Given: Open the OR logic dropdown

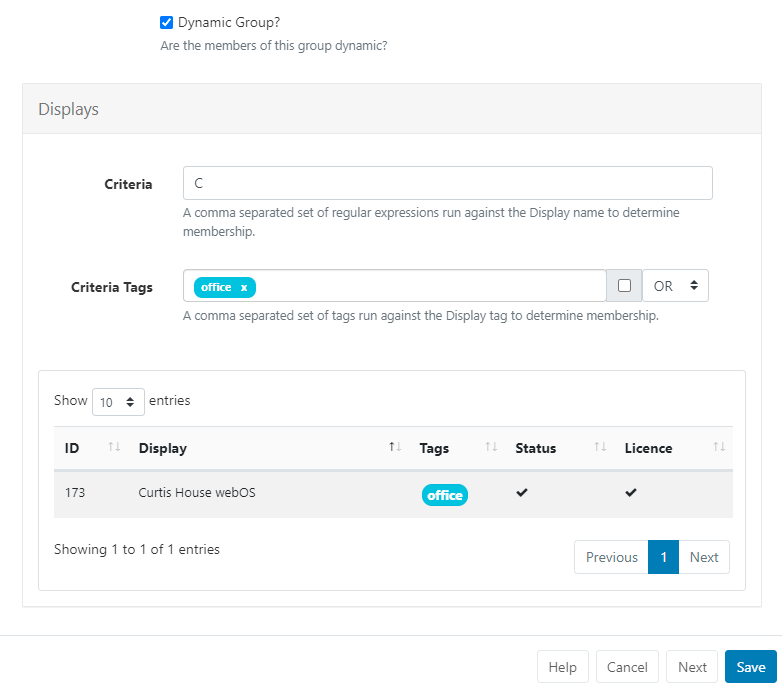Looking at the screenshot, I should [675, 286].
